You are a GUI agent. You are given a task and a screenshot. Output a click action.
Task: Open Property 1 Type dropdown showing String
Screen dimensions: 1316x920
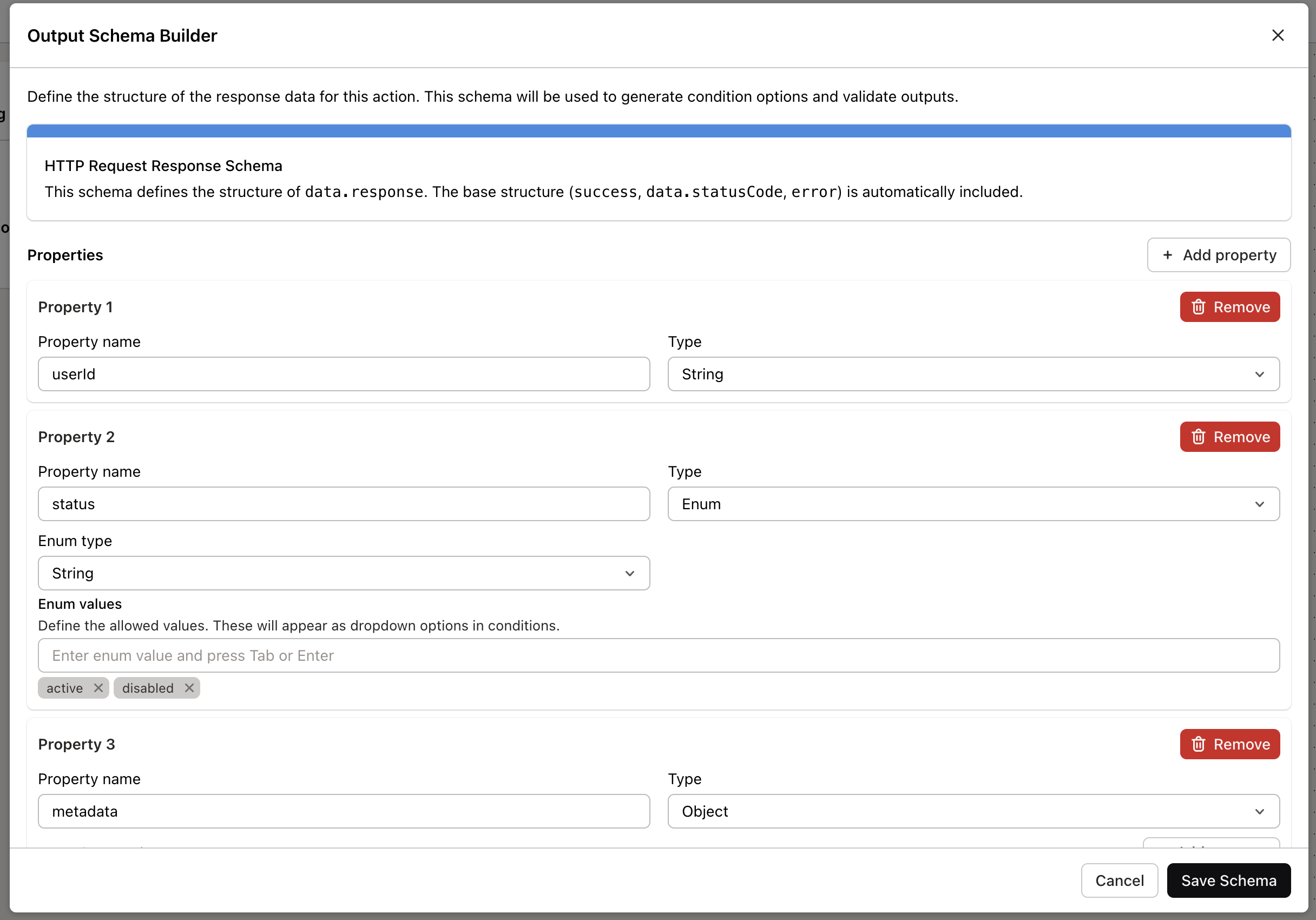[x=973, y=374]
